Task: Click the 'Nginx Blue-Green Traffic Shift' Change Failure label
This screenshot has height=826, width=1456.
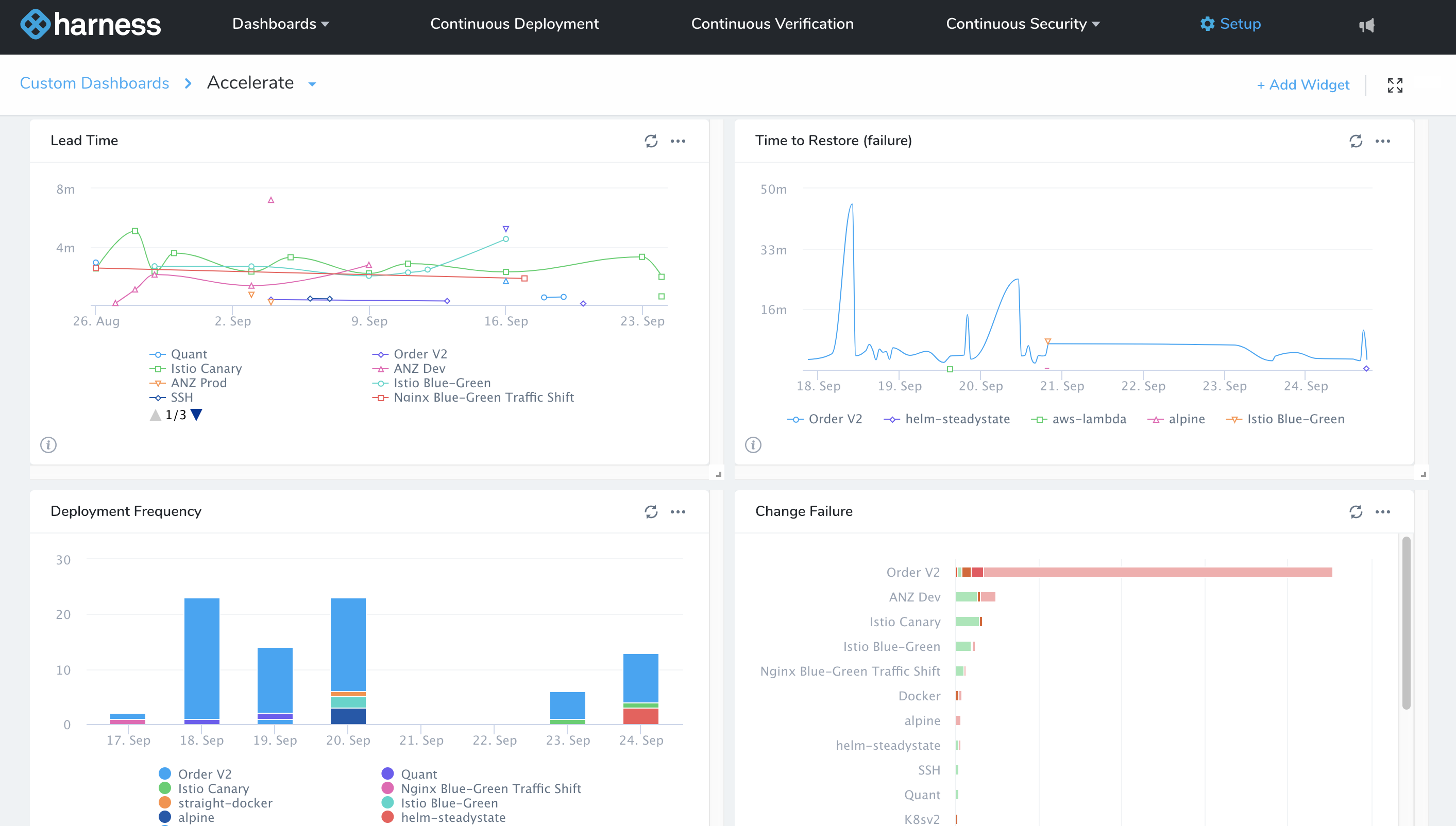Action: 850,671
